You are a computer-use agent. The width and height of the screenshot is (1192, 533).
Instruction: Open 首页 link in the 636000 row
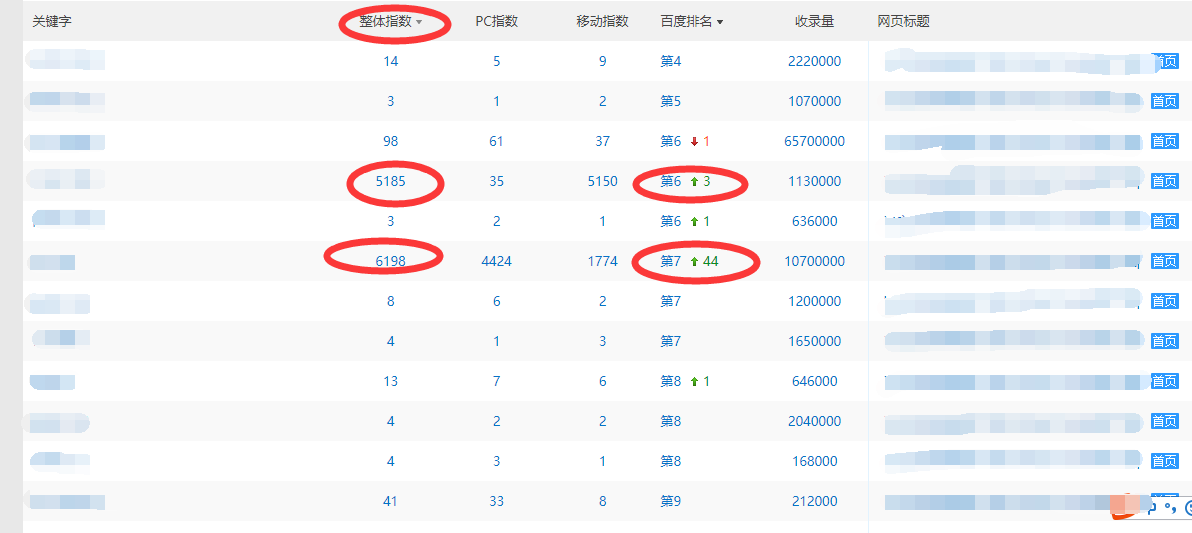coord(1165,221)
